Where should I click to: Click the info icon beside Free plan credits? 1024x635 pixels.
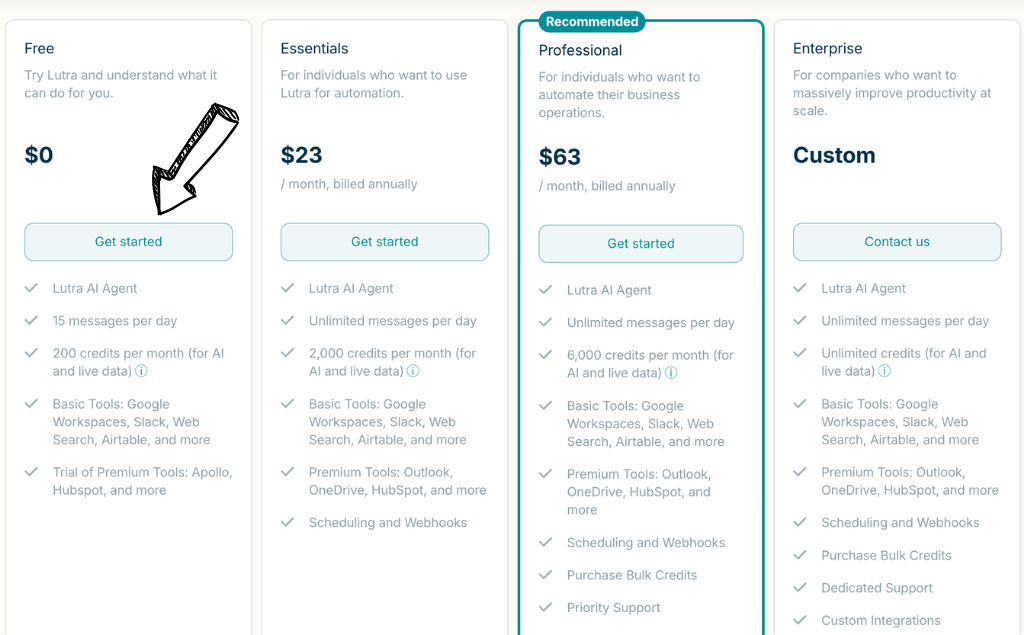[141, 371]
